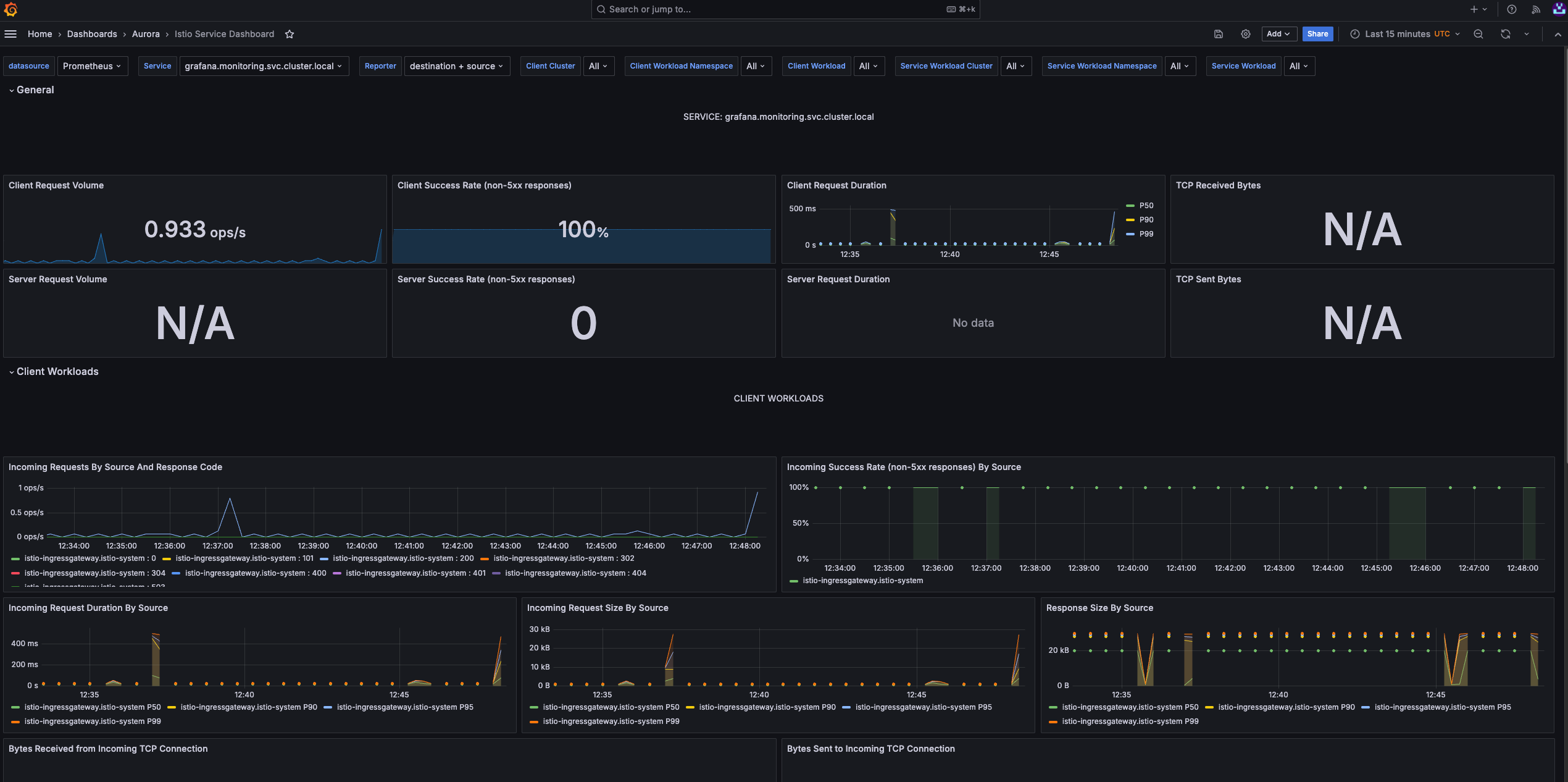This screenshot has height=782, width=1568.
Task: Open the destination + source Reporter dropdown
Action: 457,66
